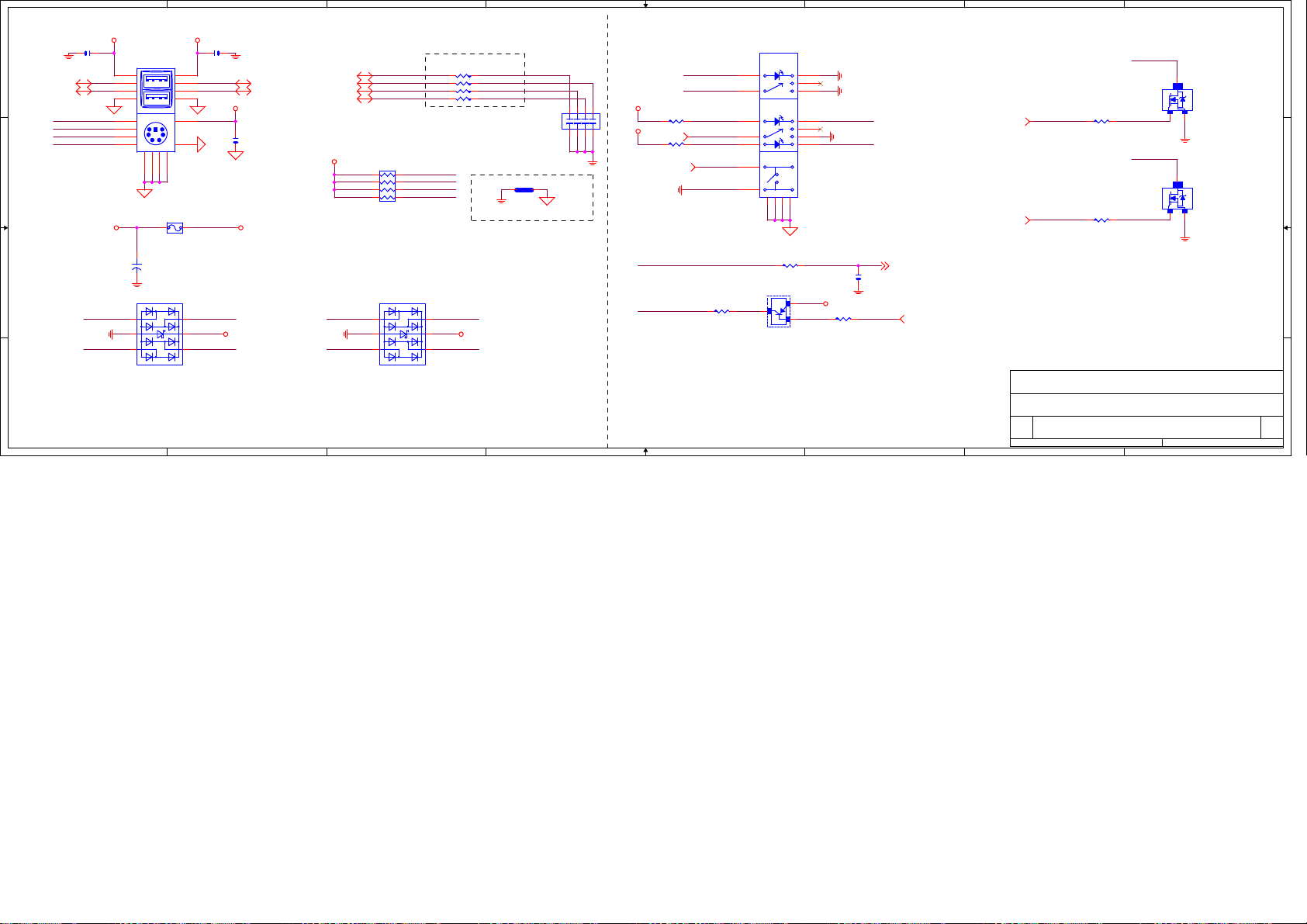The height and width of the screenshot is (924, 1307).
Task: Select the capacitor right of the USB connector top
Action: (217, 54)
